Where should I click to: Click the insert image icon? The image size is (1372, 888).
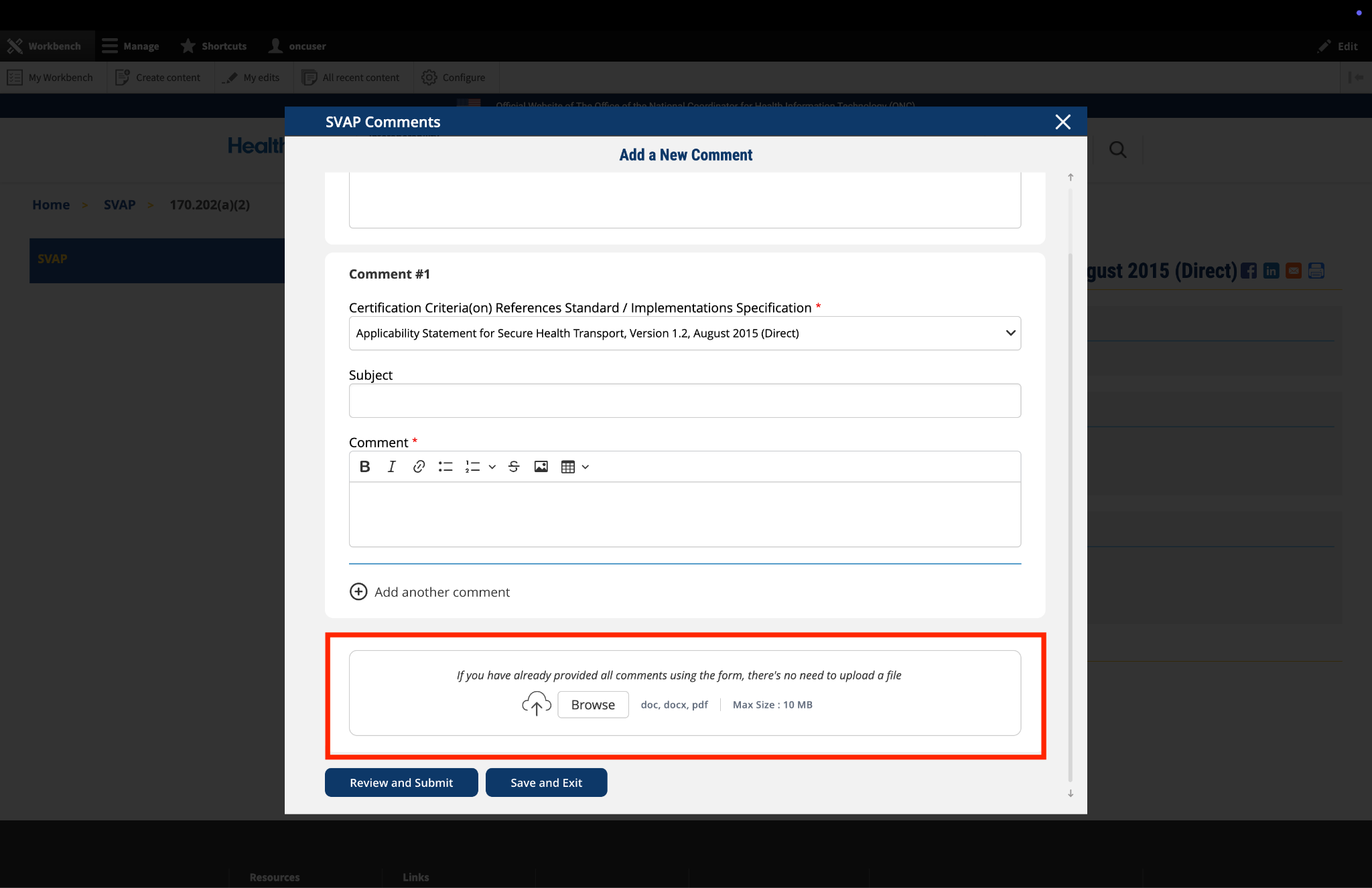(x=541, y=467)
